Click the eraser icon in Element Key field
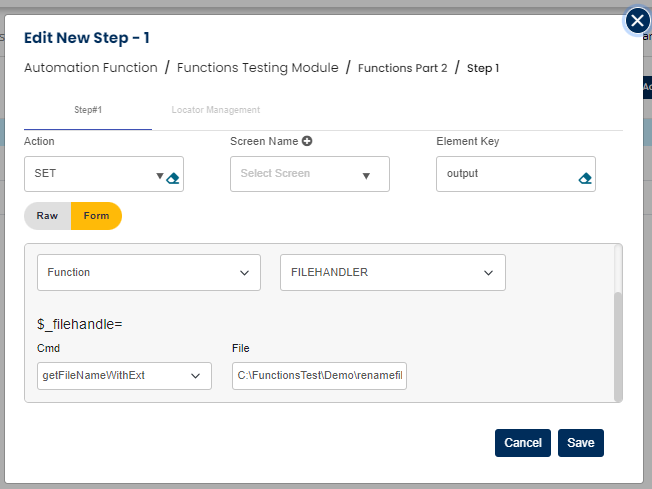The height and width of the screenshot is (489, 652). coord(585,178)
